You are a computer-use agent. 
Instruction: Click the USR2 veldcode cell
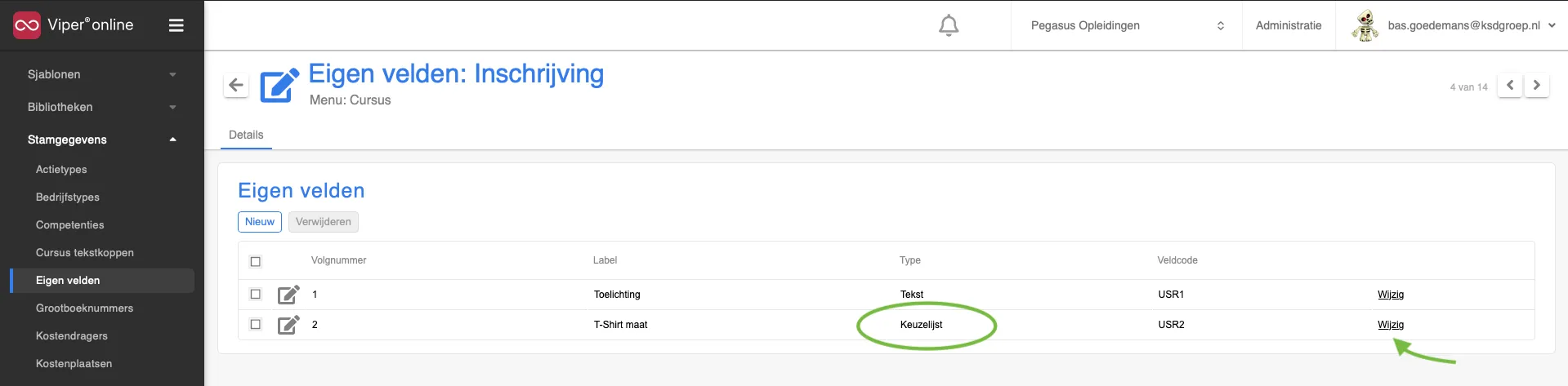point(1171,325)
